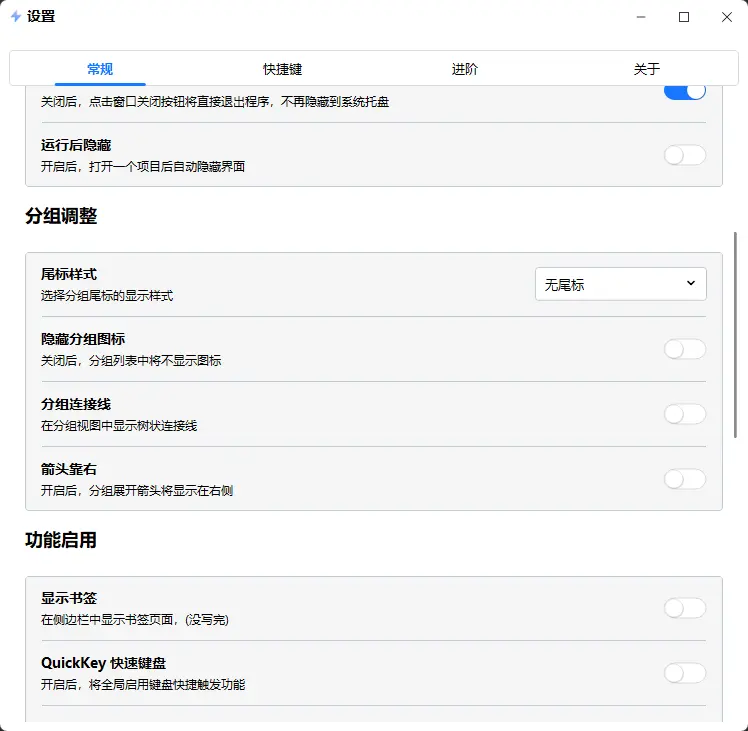
Task: Switch to the 常规 tab
Action: point(100,69)
